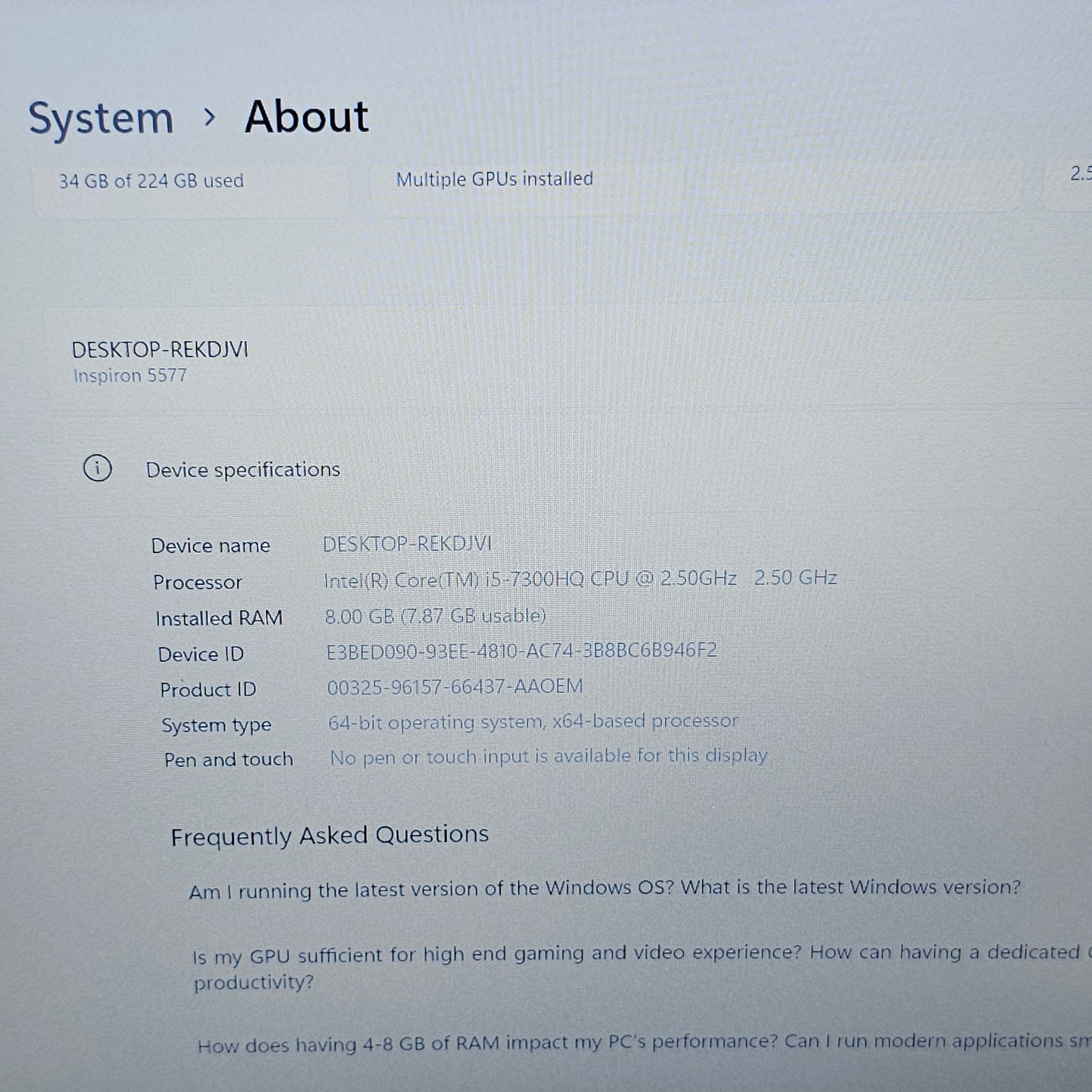Click the breadcrumb chevron after System
This screenshot has height=1092, width=1092.
coord(209,118)
